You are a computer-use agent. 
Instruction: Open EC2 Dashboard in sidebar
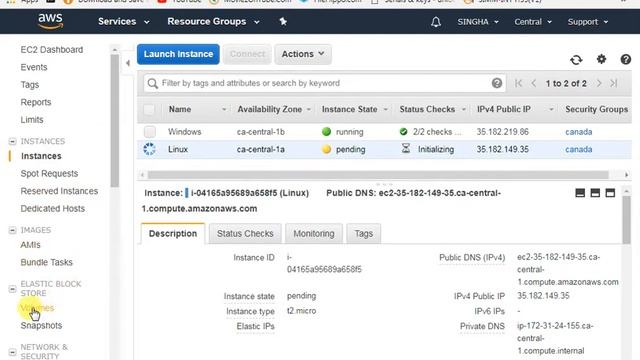[x=52, y=50]
